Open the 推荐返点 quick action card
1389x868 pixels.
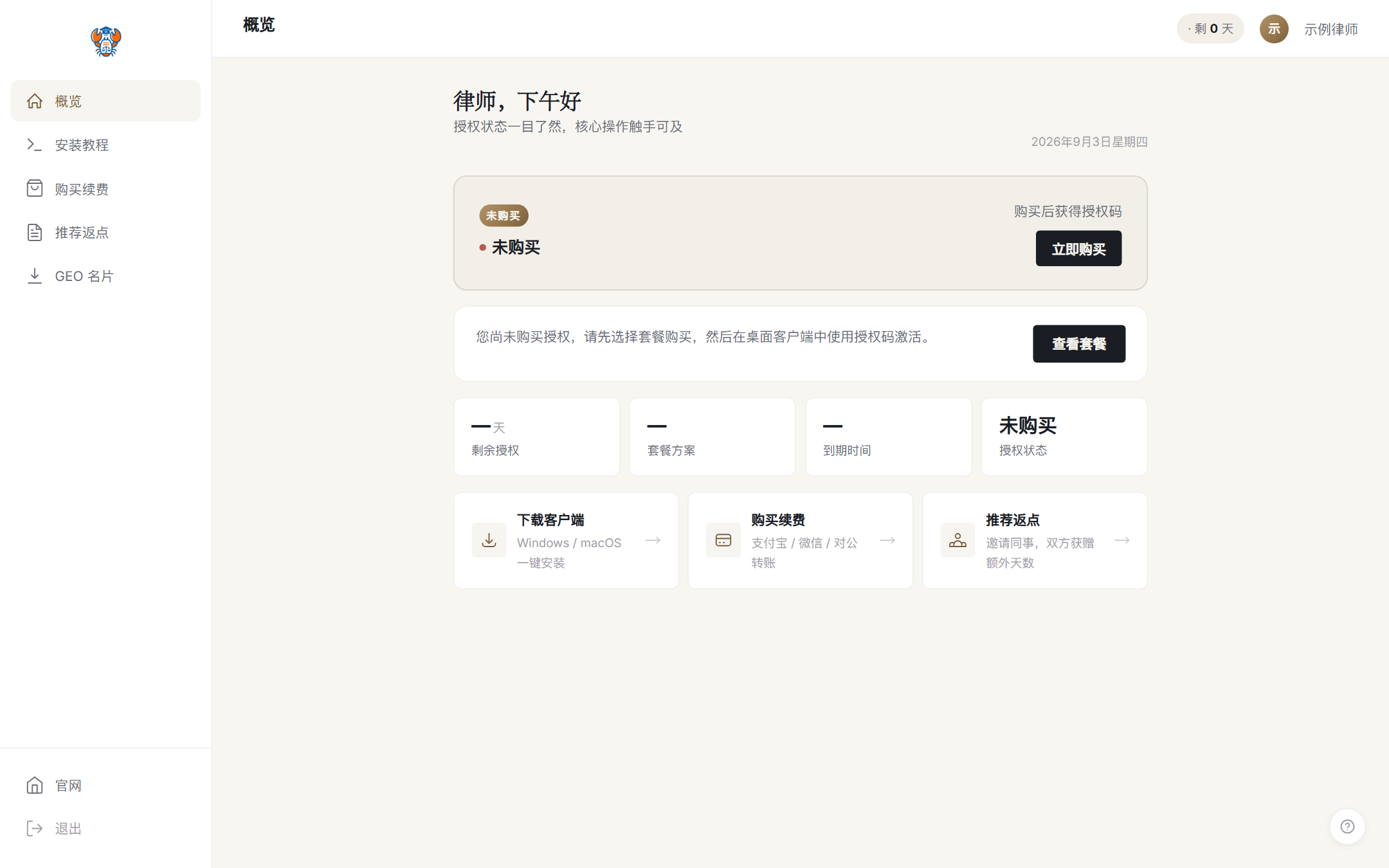(1035, 541)
